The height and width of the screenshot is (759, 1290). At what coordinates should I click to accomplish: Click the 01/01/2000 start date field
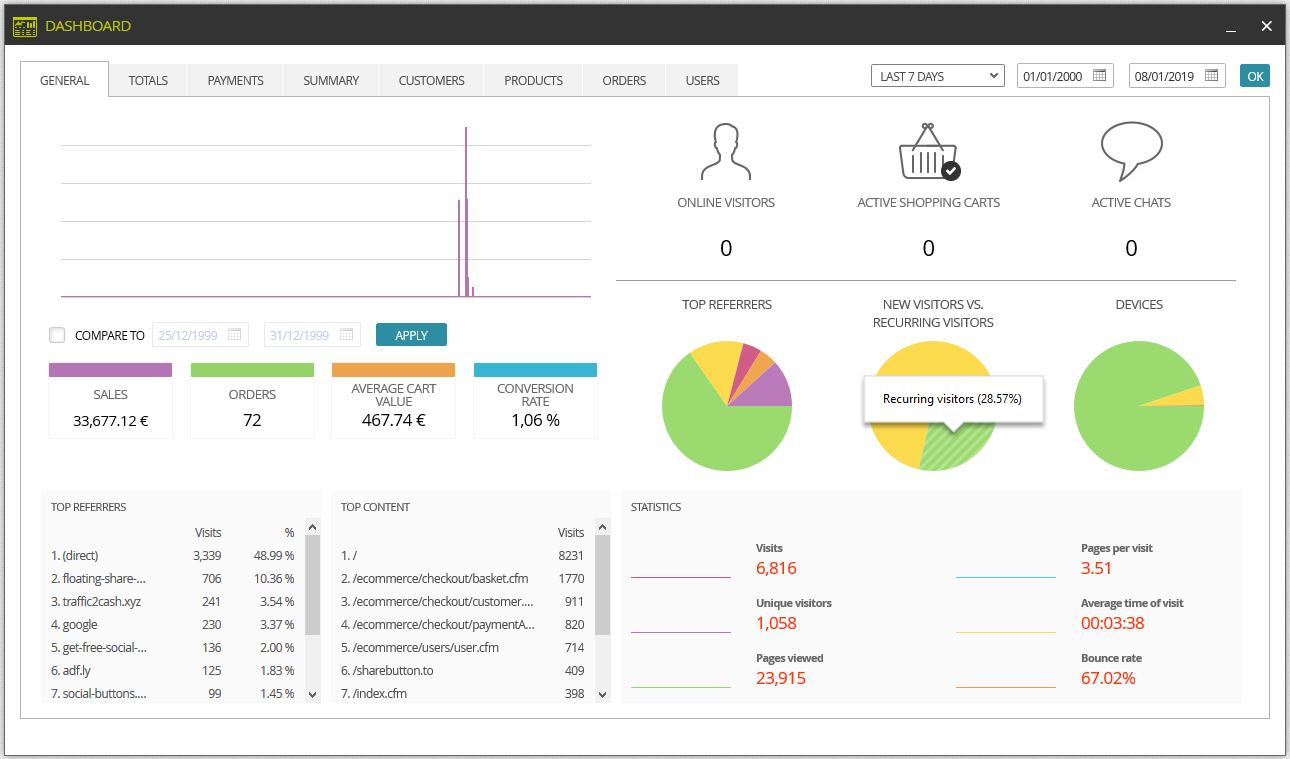(1065, 76)
